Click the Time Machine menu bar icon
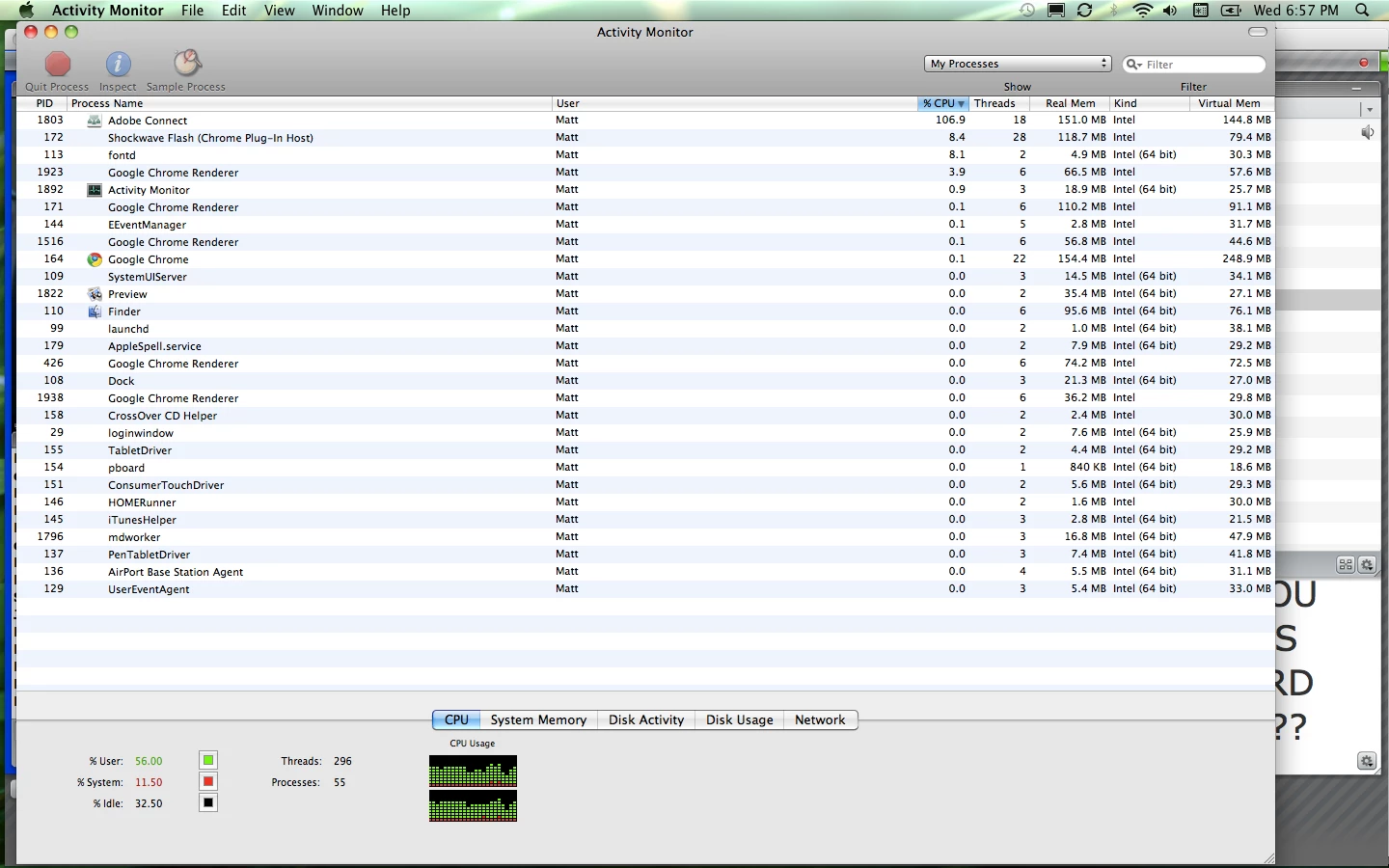Screen dimensions: 1389x868 [x=1027, y=10]
